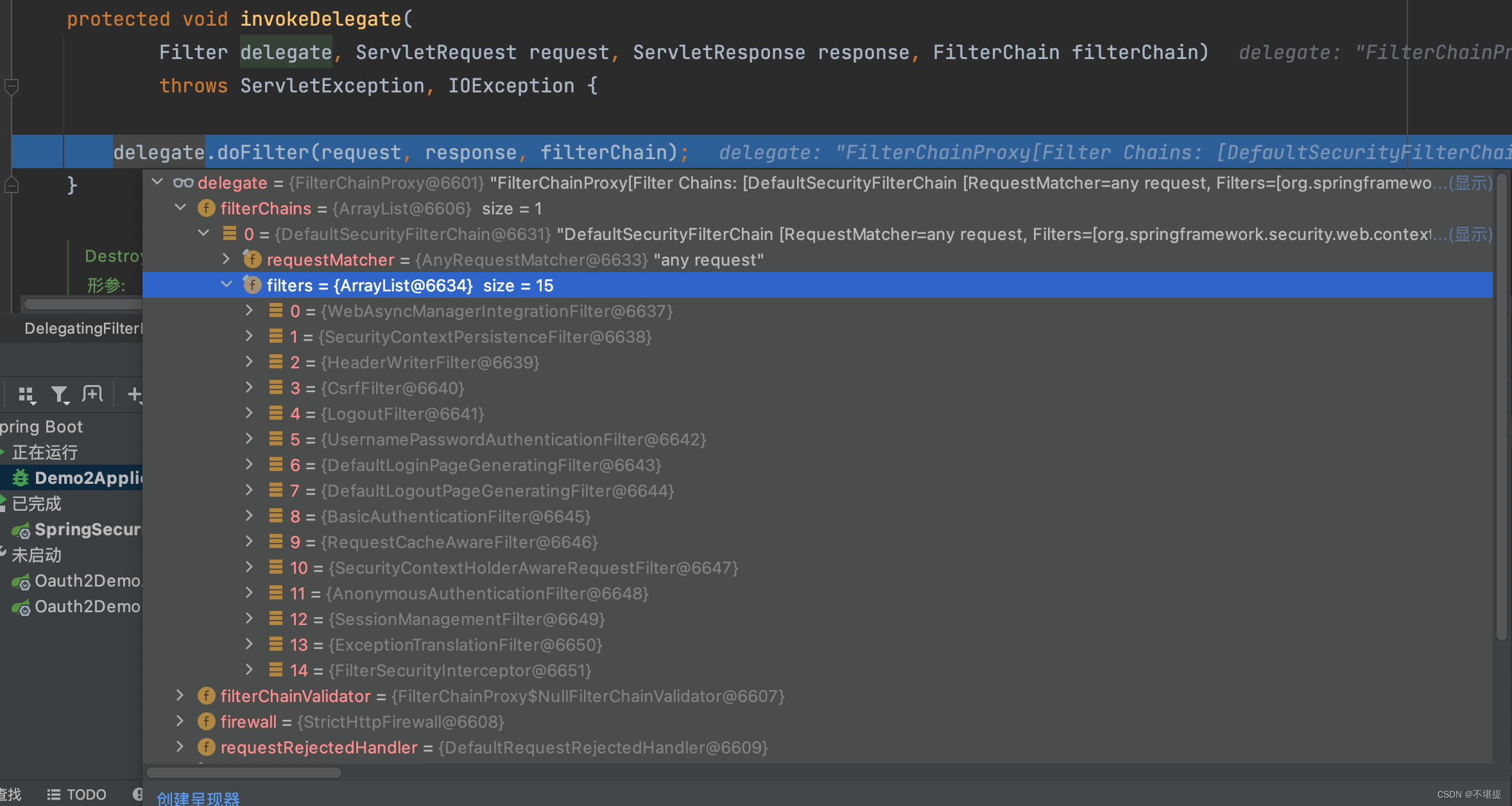Expand the UsernamePasswordAuthenticationFilter entry
This screenshot has width=1512, height=806.
pyautogui.click(x=249, y=439)
